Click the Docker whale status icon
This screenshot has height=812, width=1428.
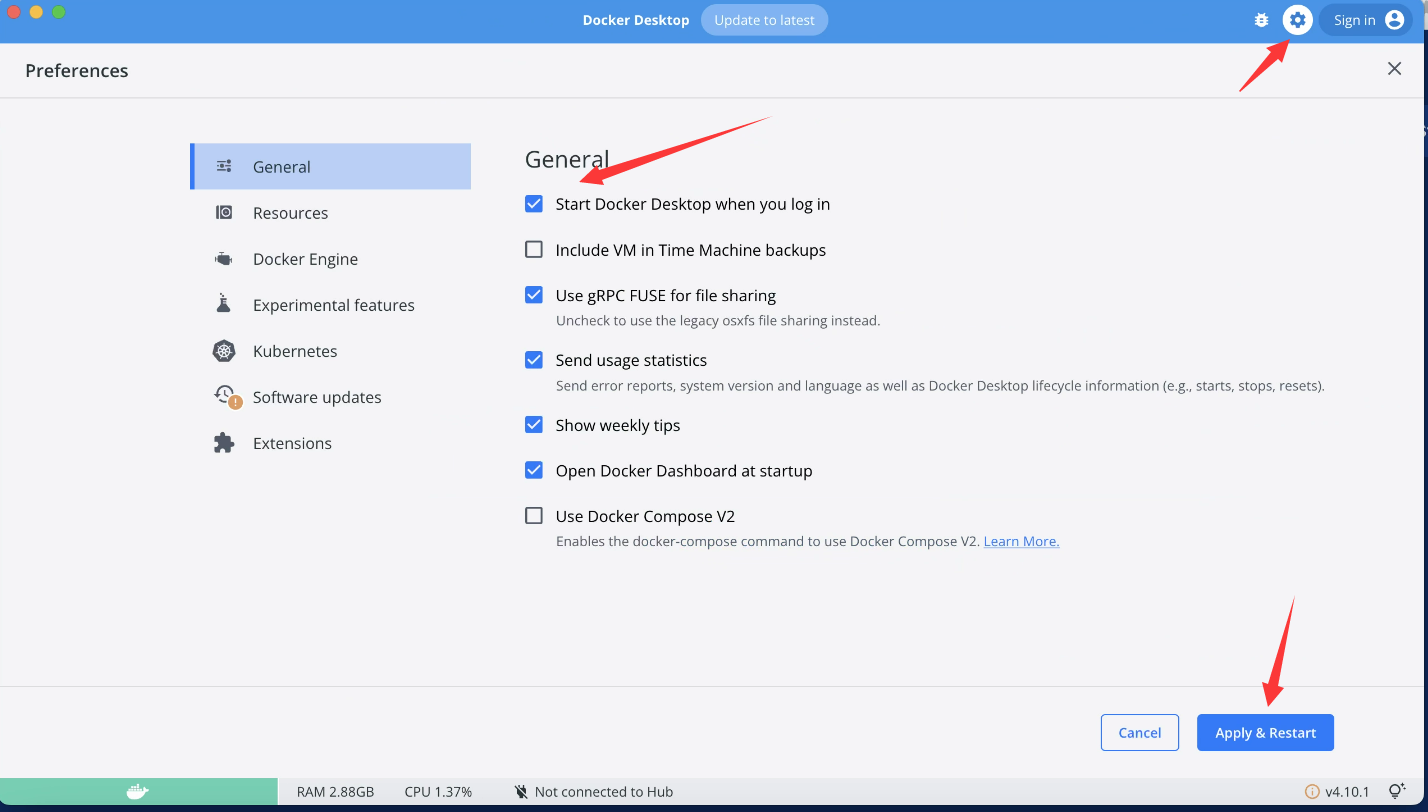[x=138, y=792]
